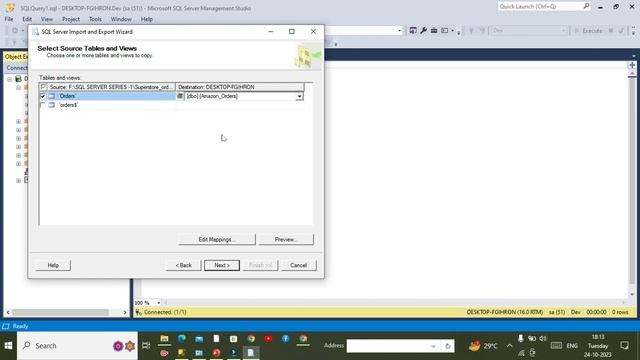Open the taskbar Address field dropdown arrow
Image resolution: width=640 pixels, height=360 pixels.
433,346
